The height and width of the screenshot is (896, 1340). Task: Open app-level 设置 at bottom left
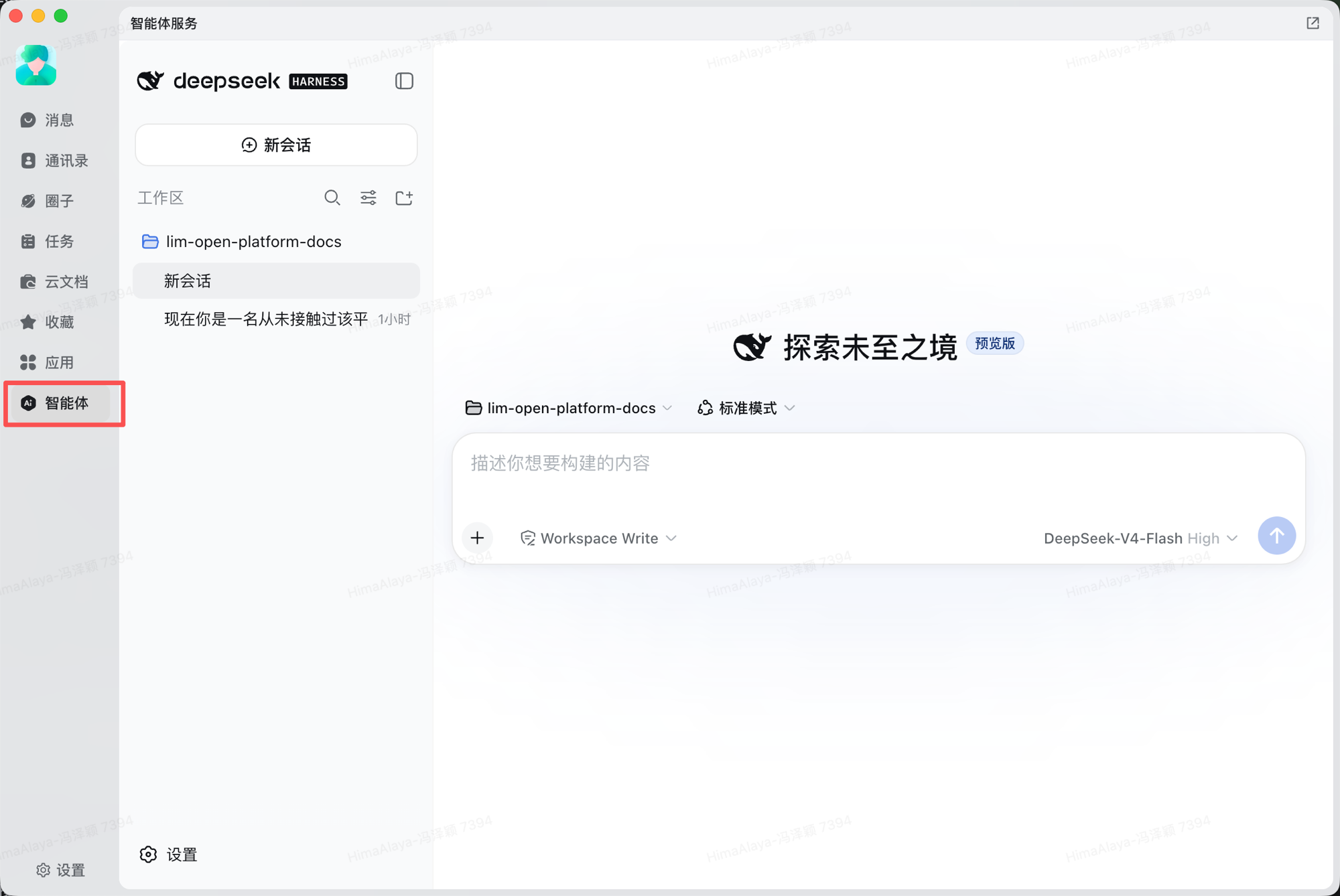click(60, 870)
